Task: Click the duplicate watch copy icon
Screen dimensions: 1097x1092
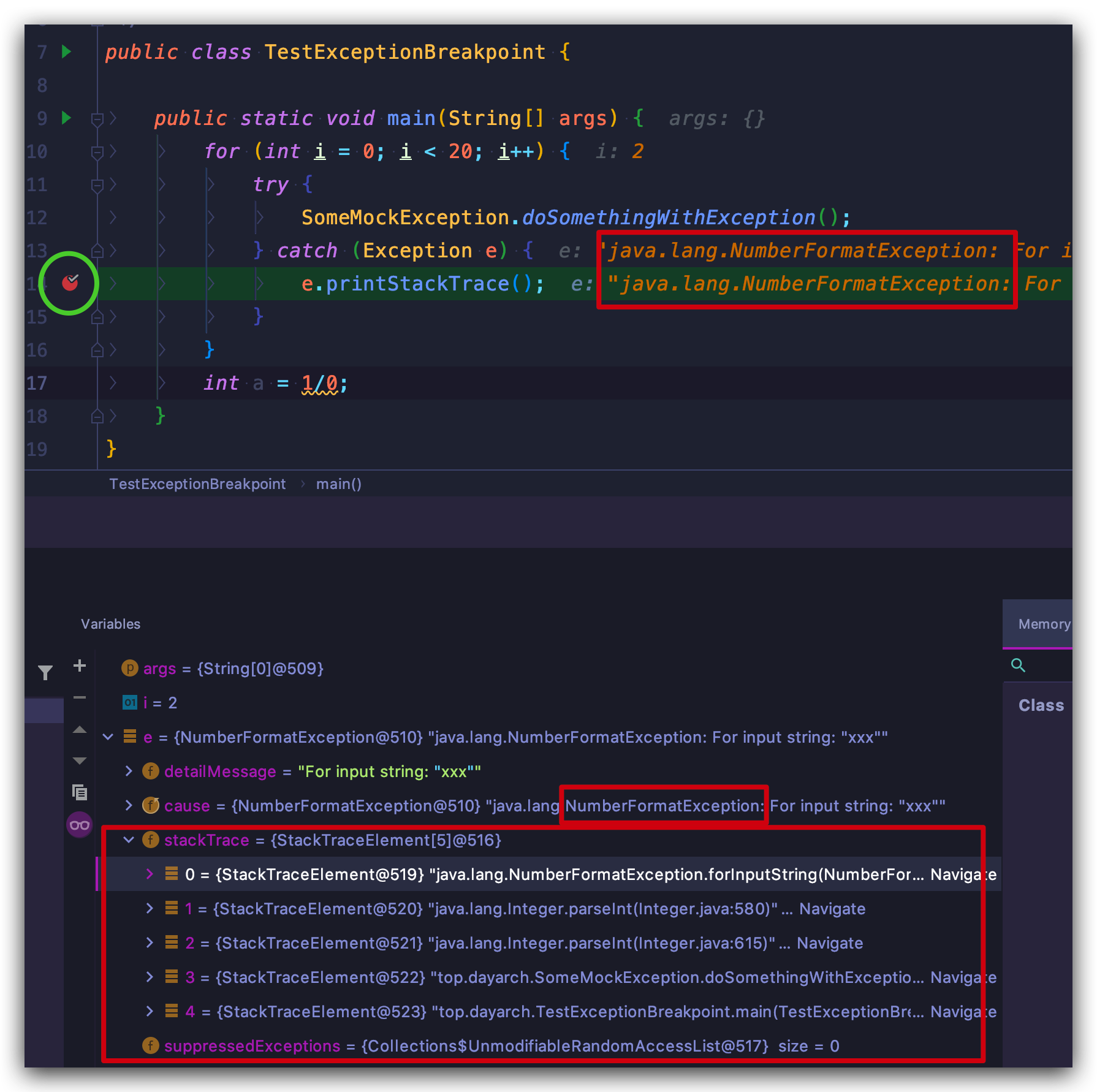Action: tap(80, 792)
